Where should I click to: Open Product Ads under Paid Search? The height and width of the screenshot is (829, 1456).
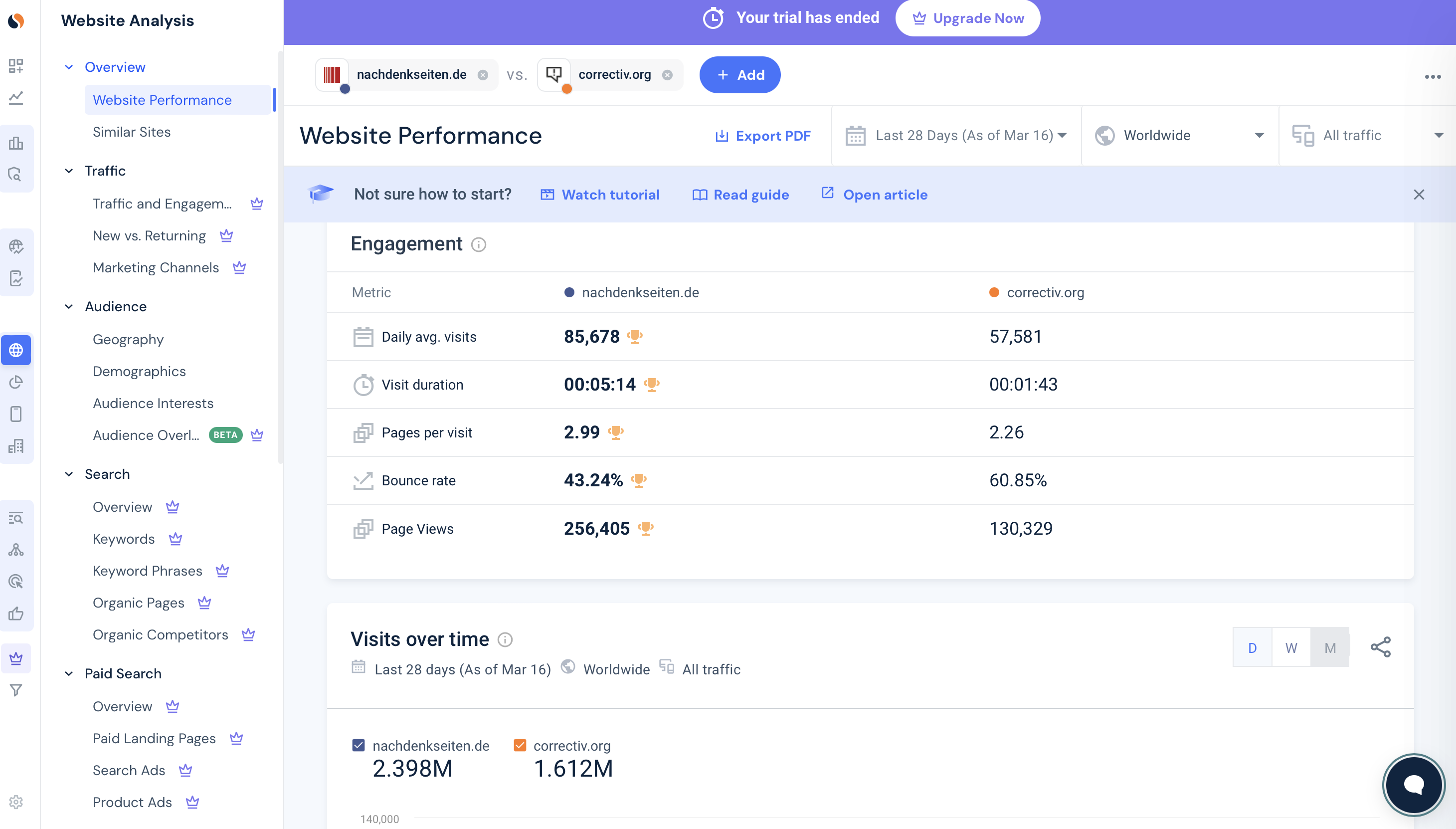132,802
